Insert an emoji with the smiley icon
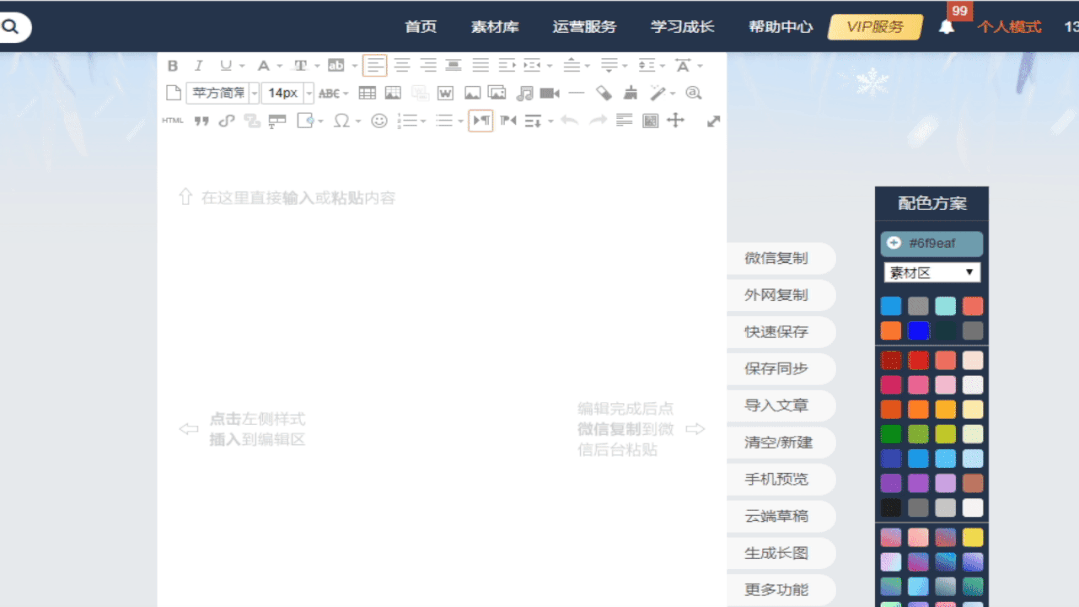Screen dimensions: 1079x607 pos(379,121)
